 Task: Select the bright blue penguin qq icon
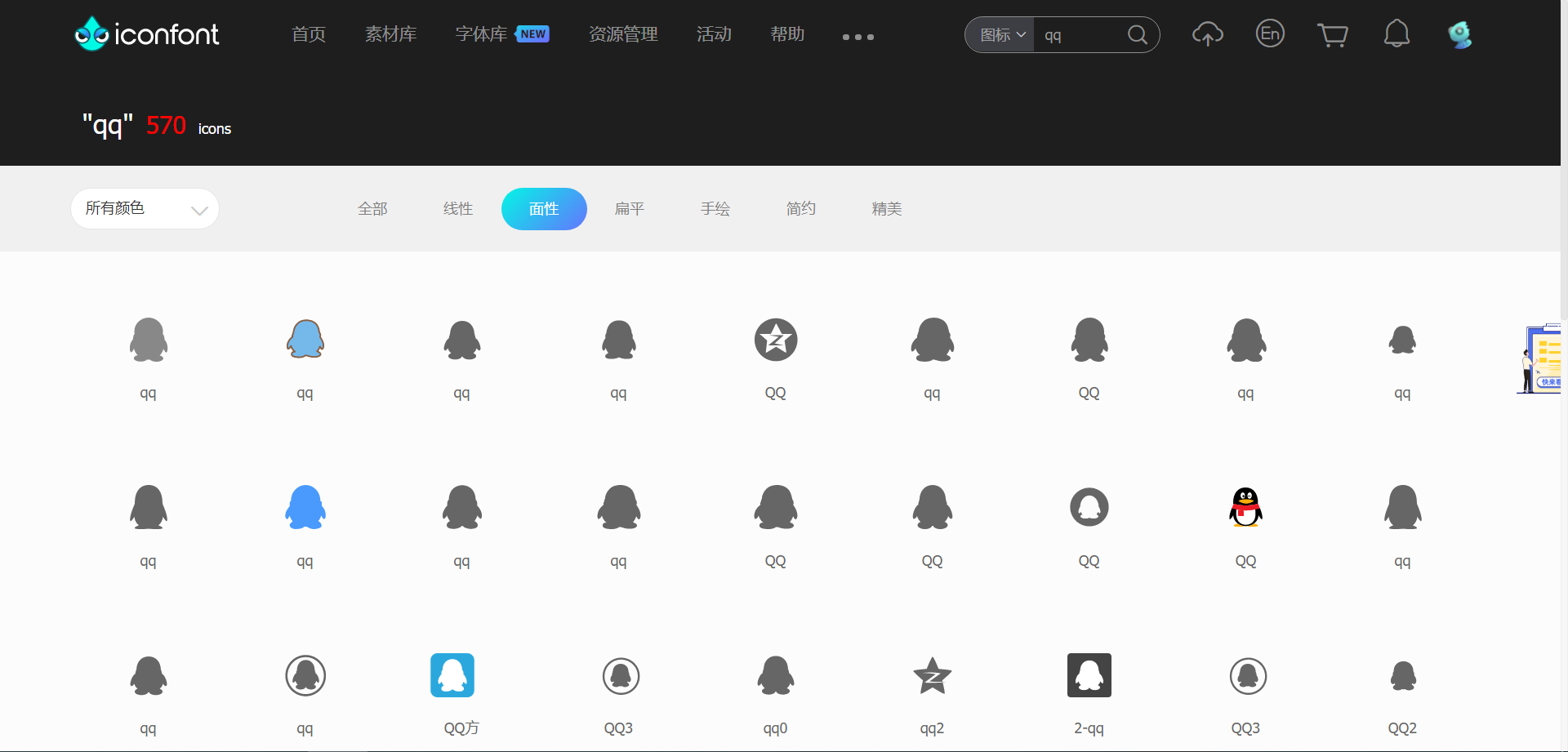click(x=305, y=507)
